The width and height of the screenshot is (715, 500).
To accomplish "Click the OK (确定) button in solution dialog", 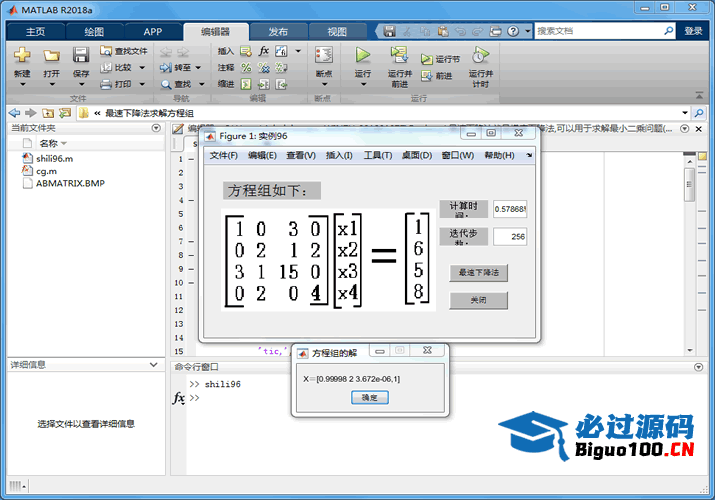I will pyautogui.click(x=370, y=398).
